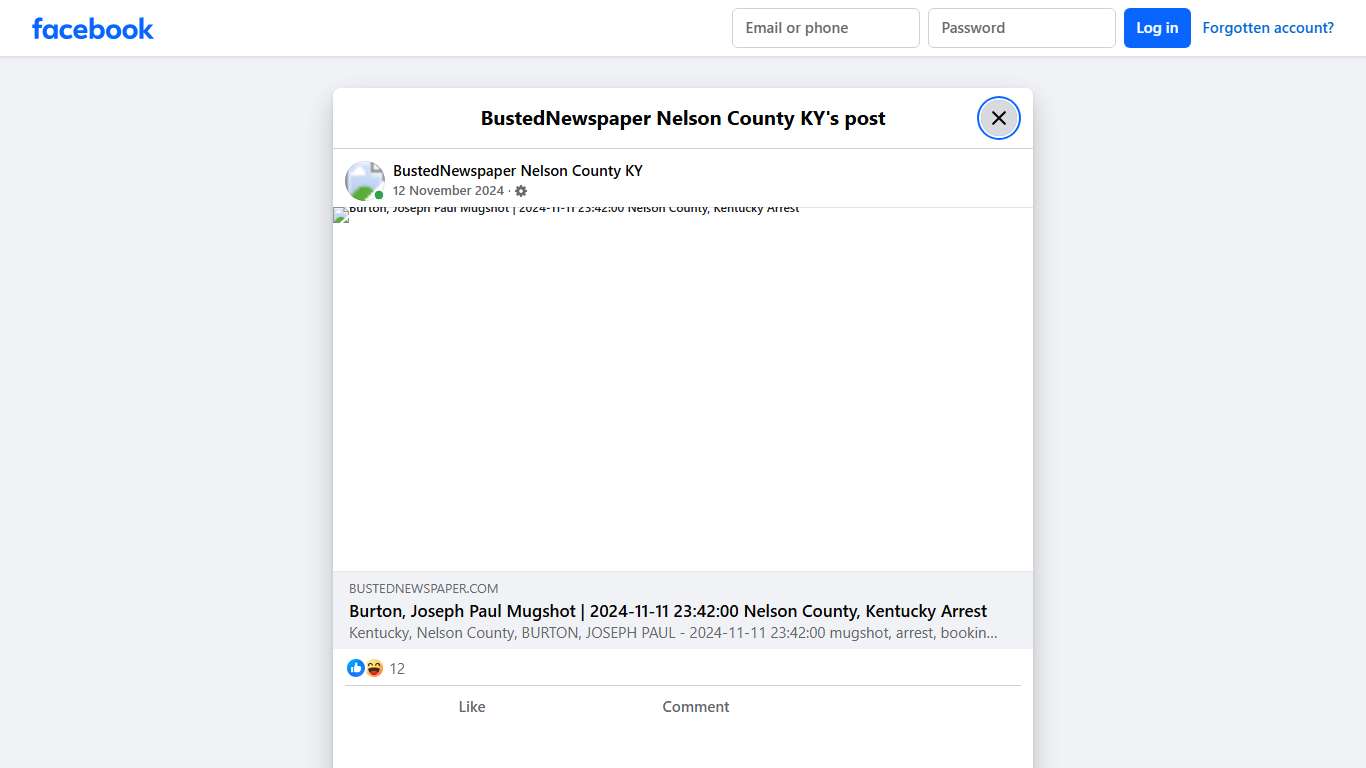Click the blue thumbs-up reaction icon
1366x768 pixels.
click(356, 668)
